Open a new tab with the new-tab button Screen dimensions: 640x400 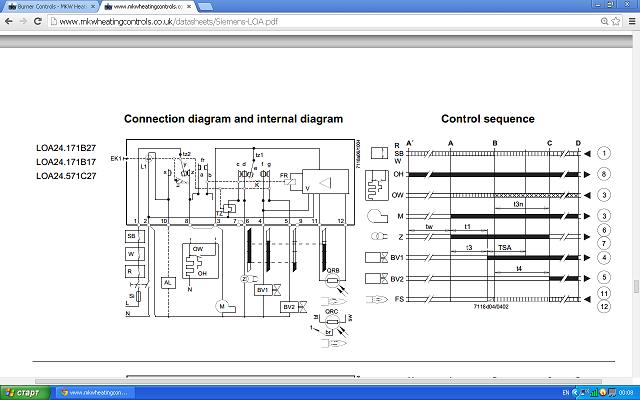point(210,6)
